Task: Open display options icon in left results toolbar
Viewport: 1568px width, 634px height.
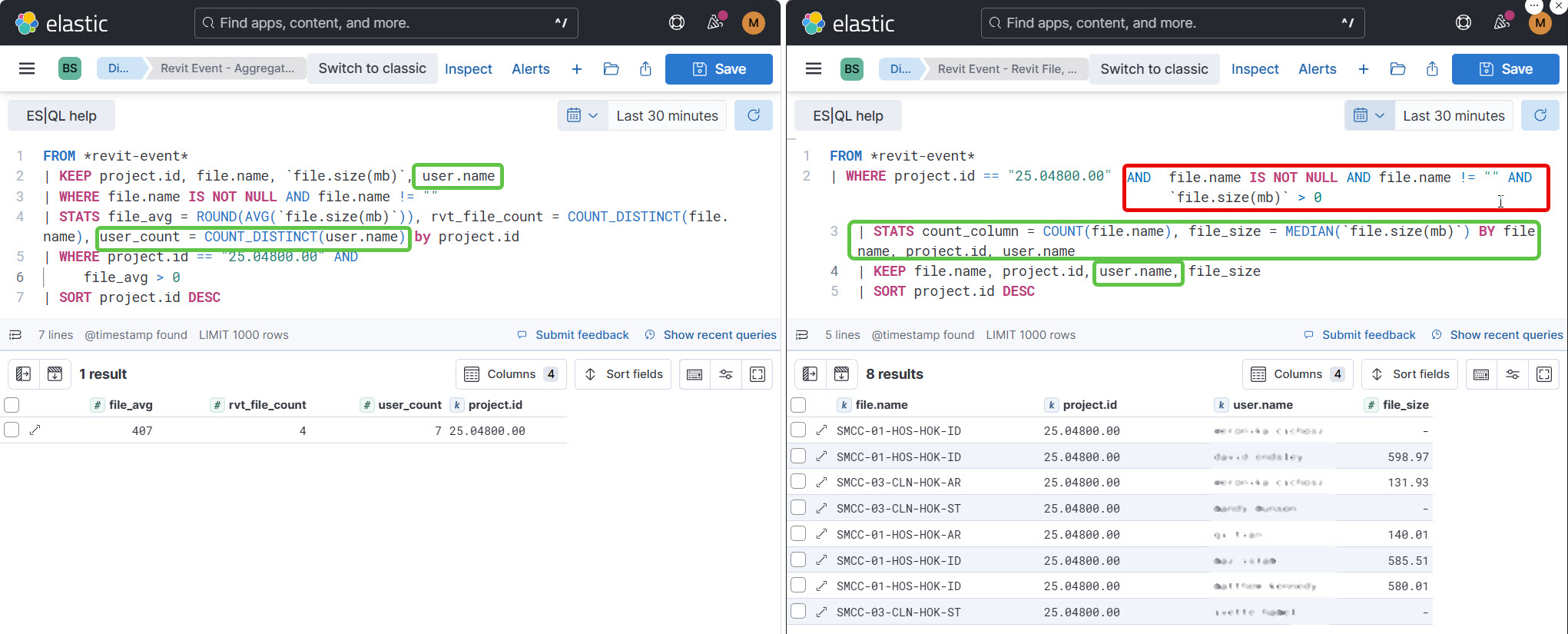Action: (726, 374)
